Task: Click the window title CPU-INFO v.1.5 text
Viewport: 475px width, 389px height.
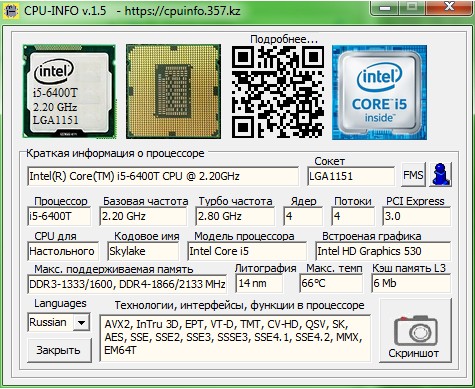Action: 65,10
